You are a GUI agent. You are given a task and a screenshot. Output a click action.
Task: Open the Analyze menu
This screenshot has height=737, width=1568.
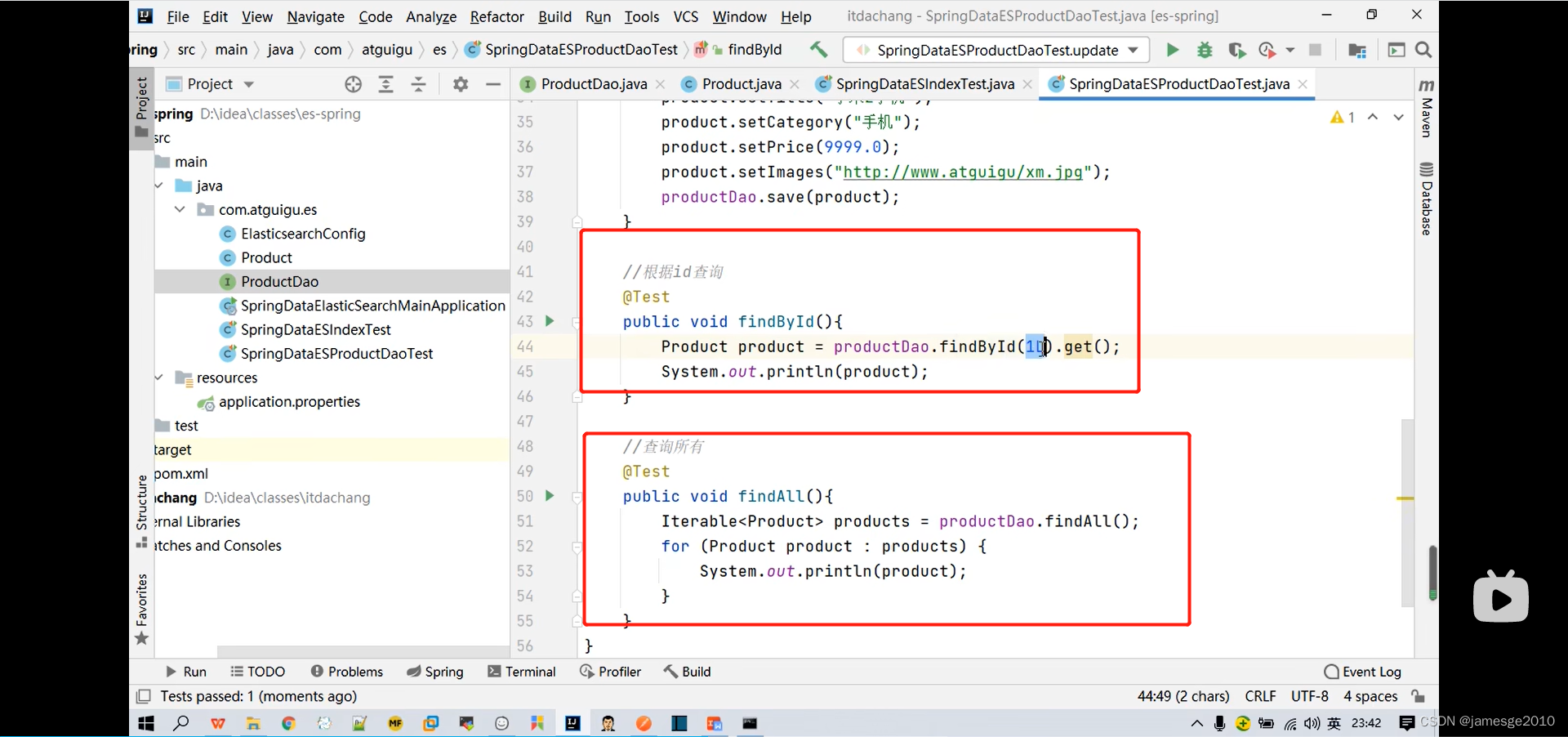(431, 16)
